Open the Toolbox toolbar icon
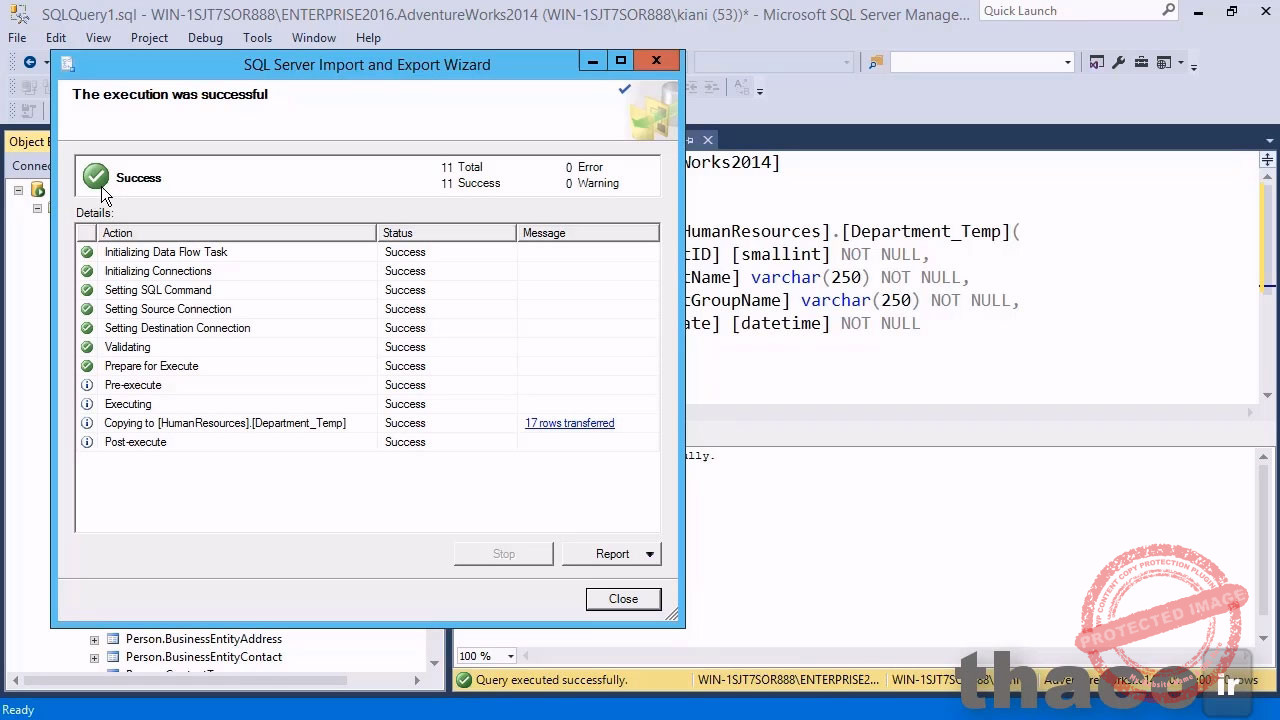This screenshot has height=720, width=1280. pos(1141,62)
